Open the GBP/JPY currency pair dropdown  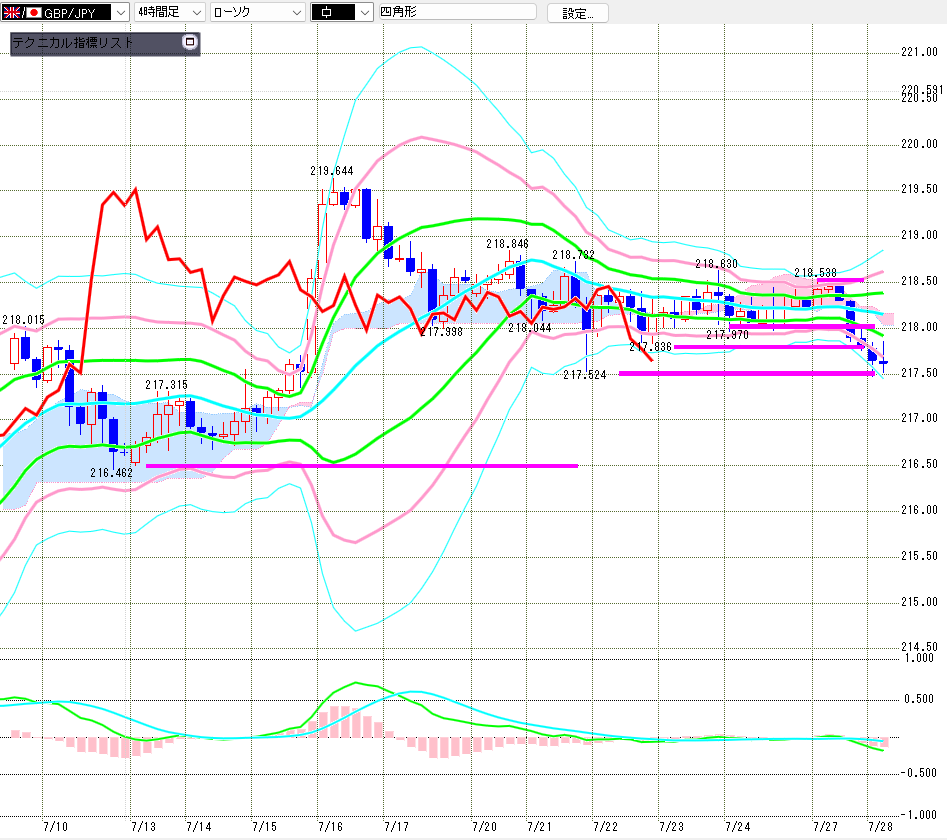(65, 12)
